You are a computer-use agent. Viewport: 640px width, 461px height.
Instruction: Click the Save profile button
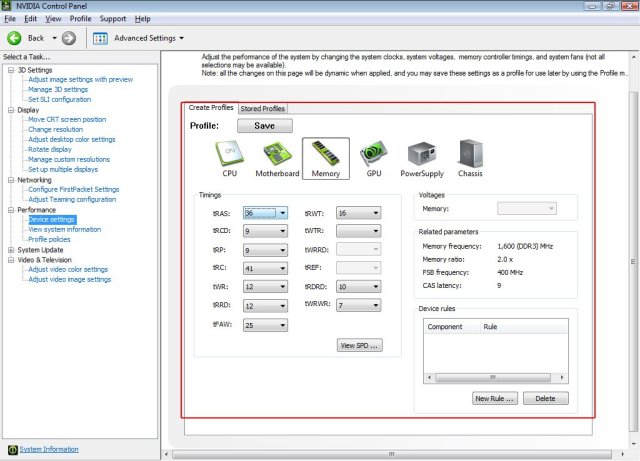coord(264,126)
